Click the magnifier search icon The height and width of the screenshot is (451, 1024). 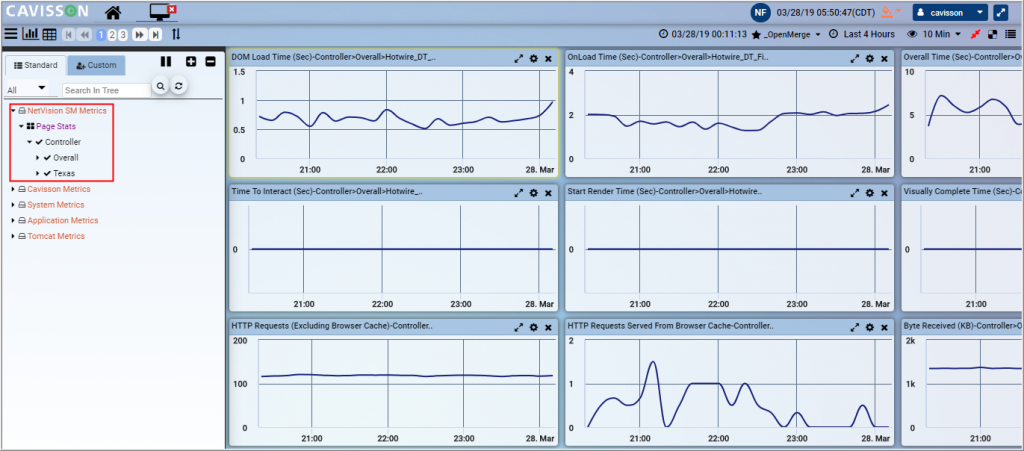(x=161, y=86)
